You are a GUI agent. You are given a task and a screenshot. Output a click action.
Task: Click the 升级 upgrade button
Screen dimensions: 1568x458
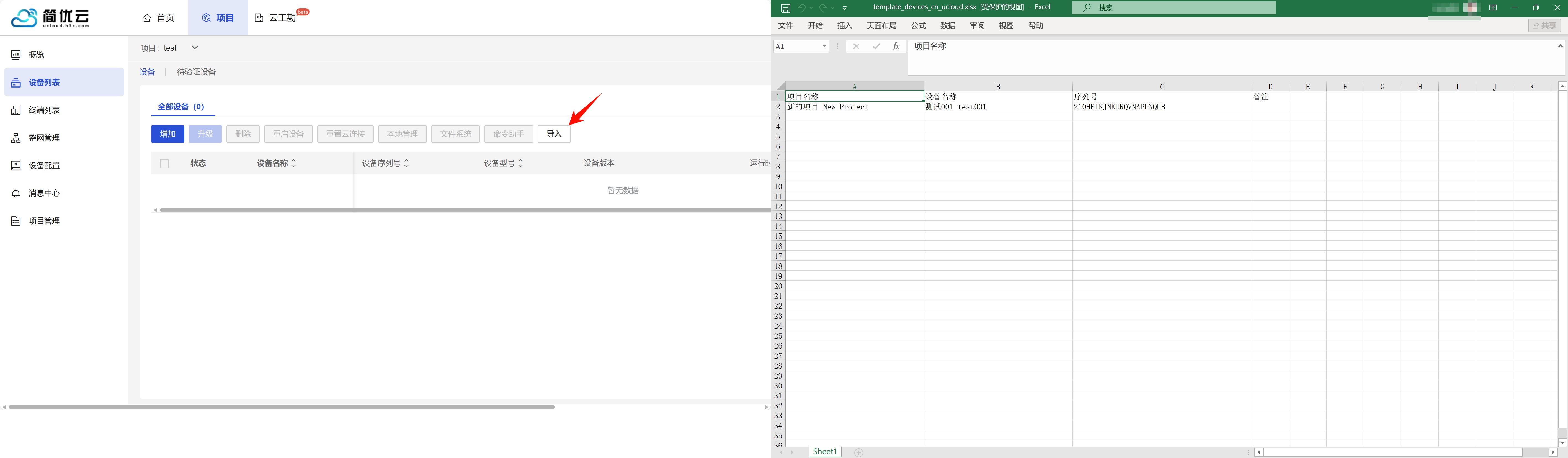click(205, 134)
